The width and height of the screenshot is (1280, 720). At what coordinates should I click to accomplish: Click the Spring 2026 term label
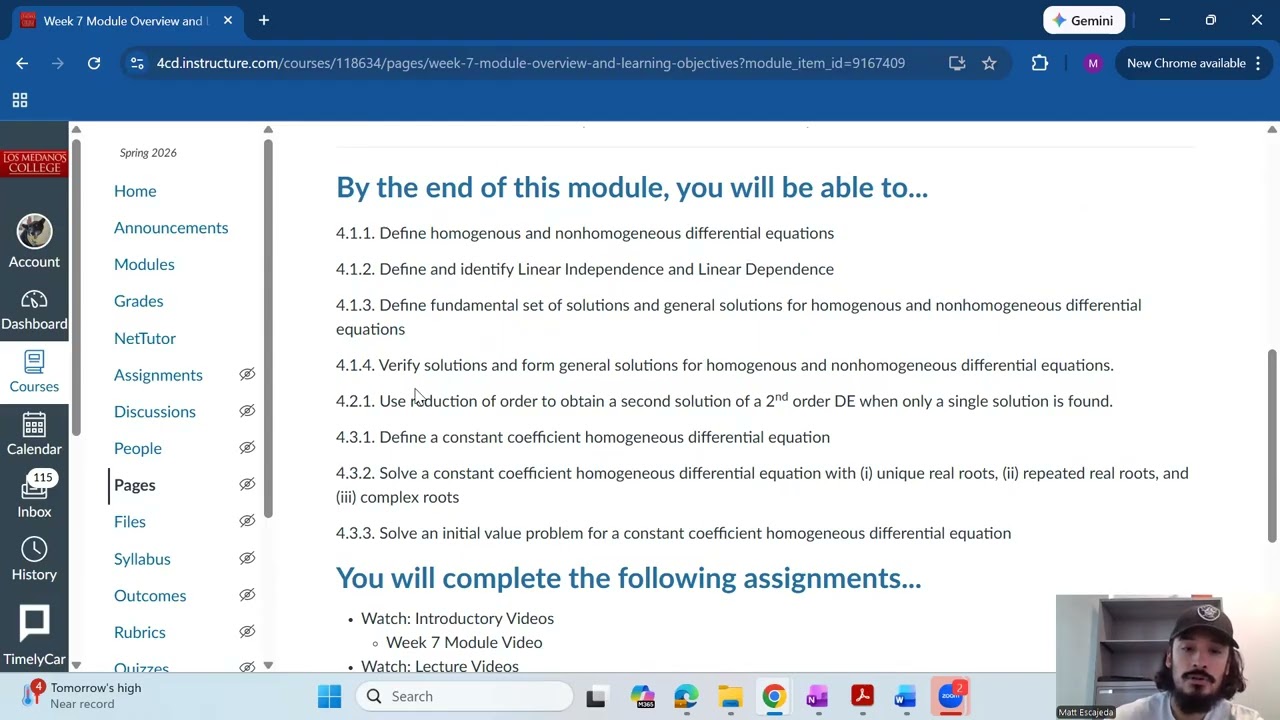point(148,153)
